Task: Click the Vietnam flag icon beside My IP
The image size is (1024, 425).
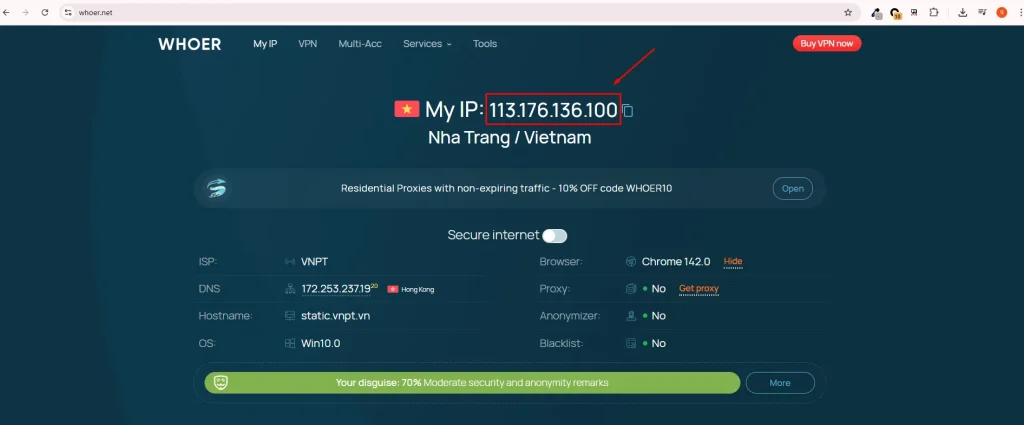Action: pyautogui.click(x=406, y=109)
